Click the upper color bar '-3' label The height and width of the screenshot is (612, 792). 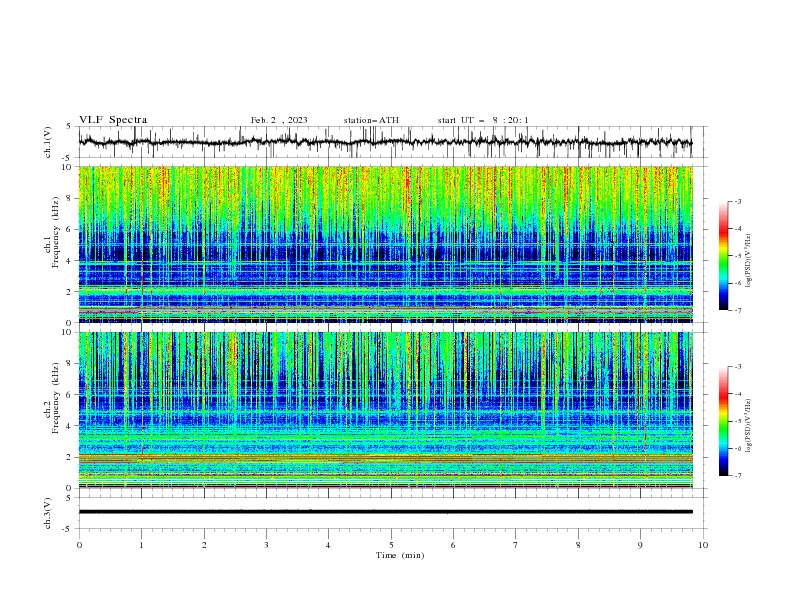(738, 201)
